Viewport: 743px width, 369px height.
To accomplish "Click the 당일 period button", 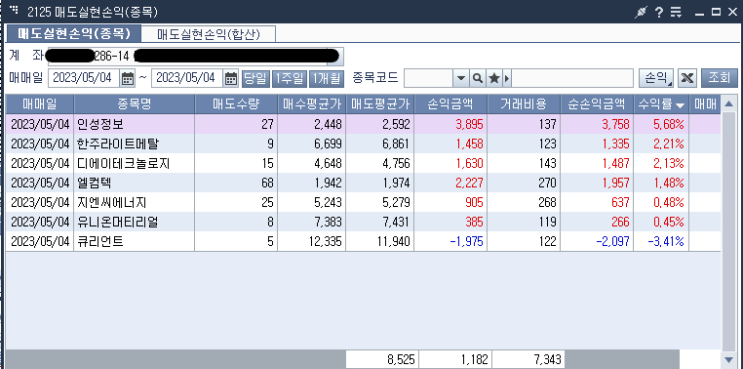I will coord(256,79).
